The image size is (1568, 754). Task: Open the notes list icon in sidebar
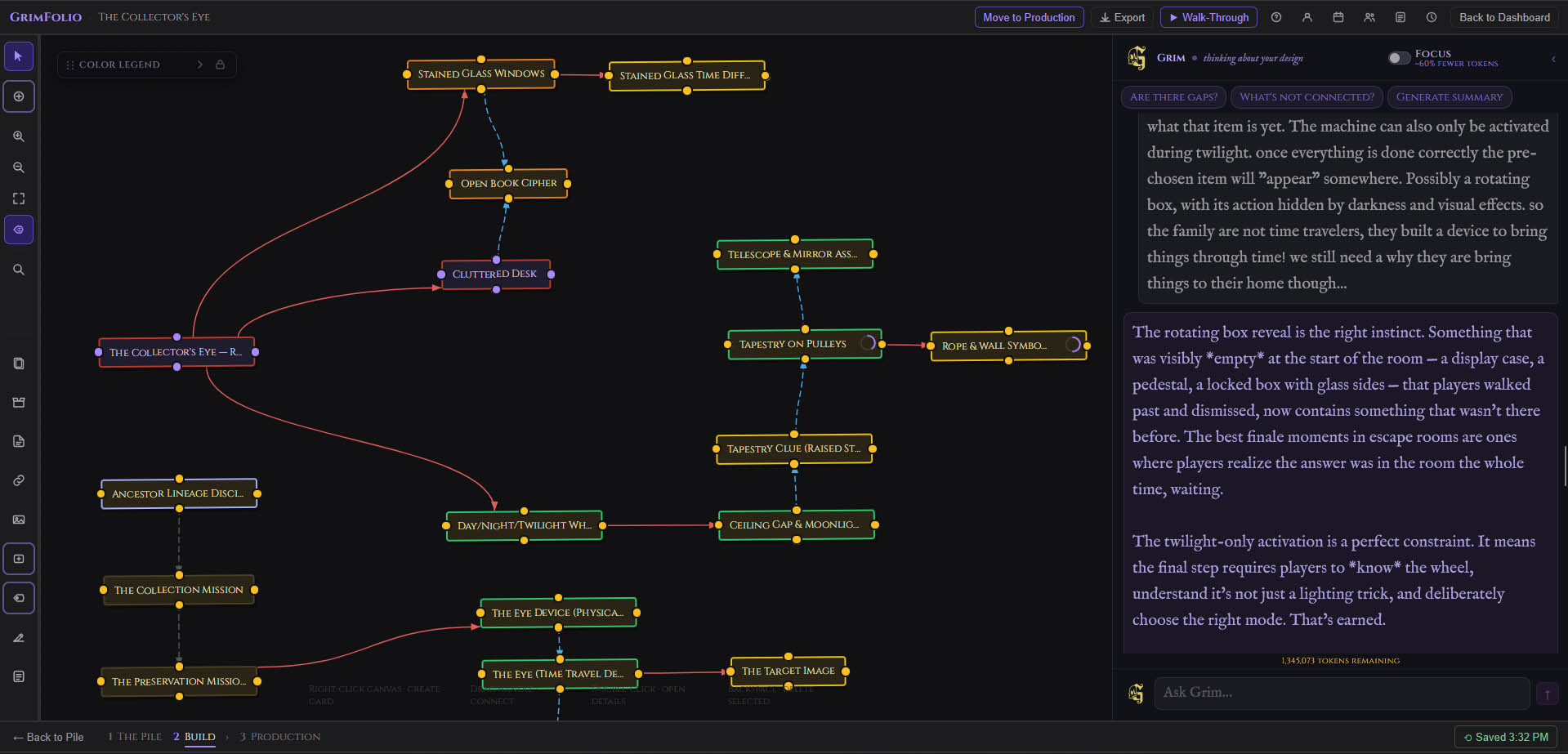[19, 676]
